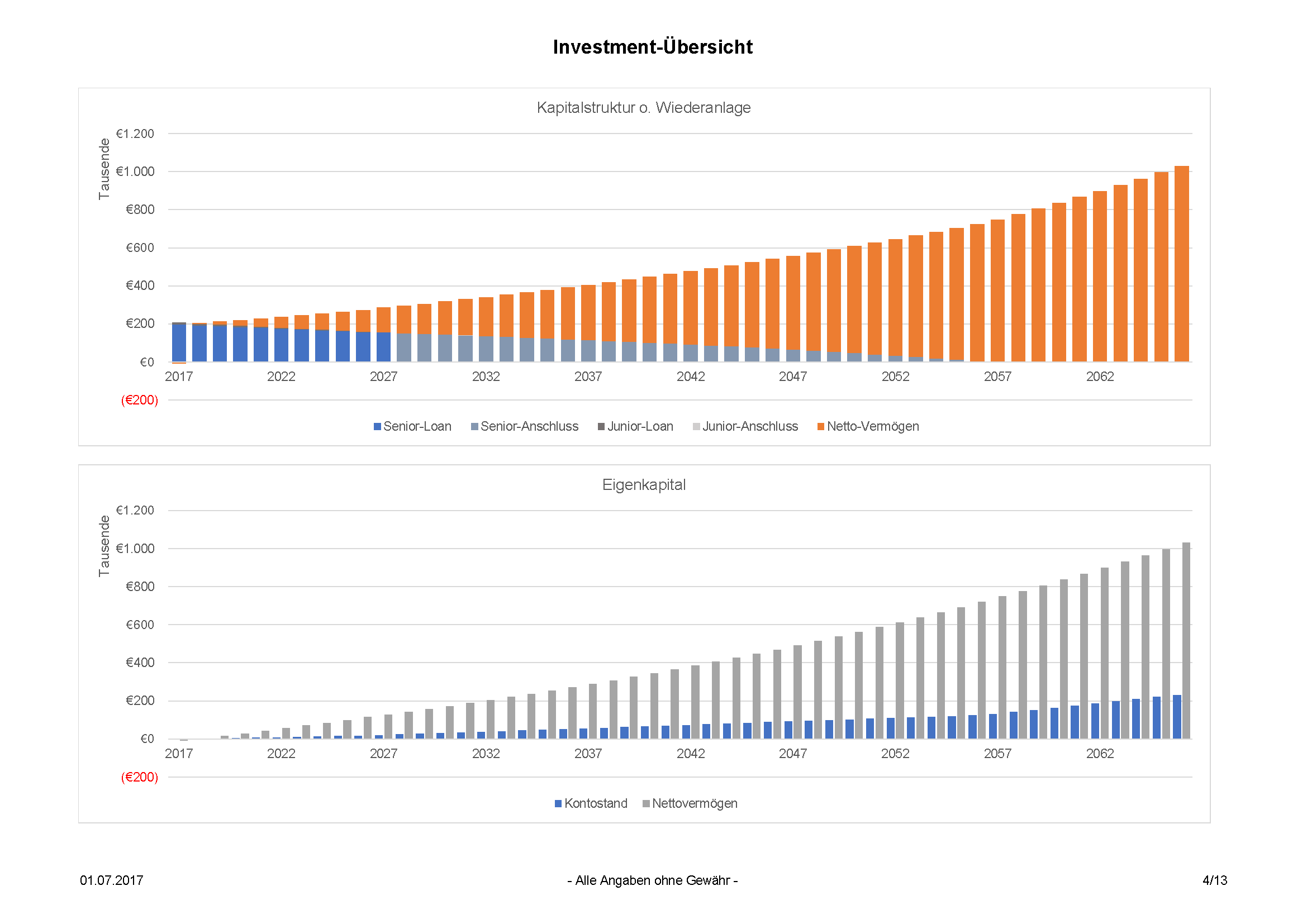Click the 2032 year label in Kapitalstruktur chart
The image size is (1307, 924).
click(x=486, y=377)
